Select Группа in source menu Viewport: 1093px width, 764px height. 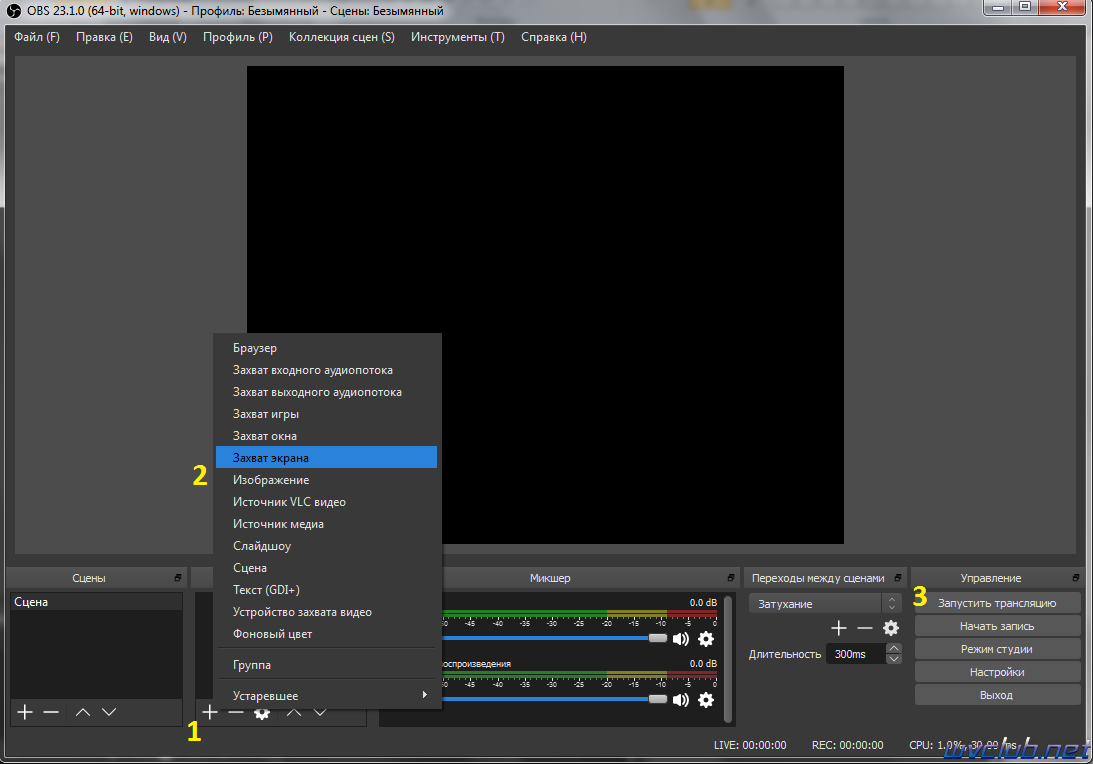coord(326,665)
